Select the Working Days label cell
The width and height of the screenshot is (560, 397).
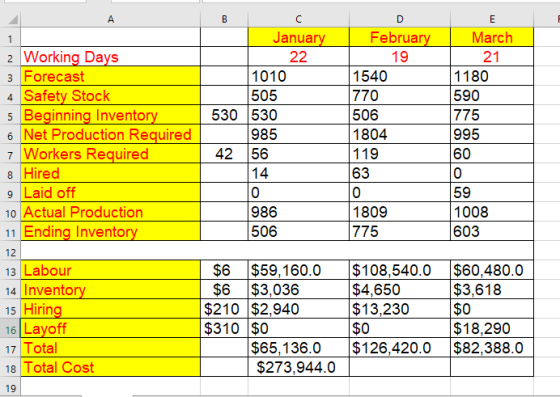point(111,57)
